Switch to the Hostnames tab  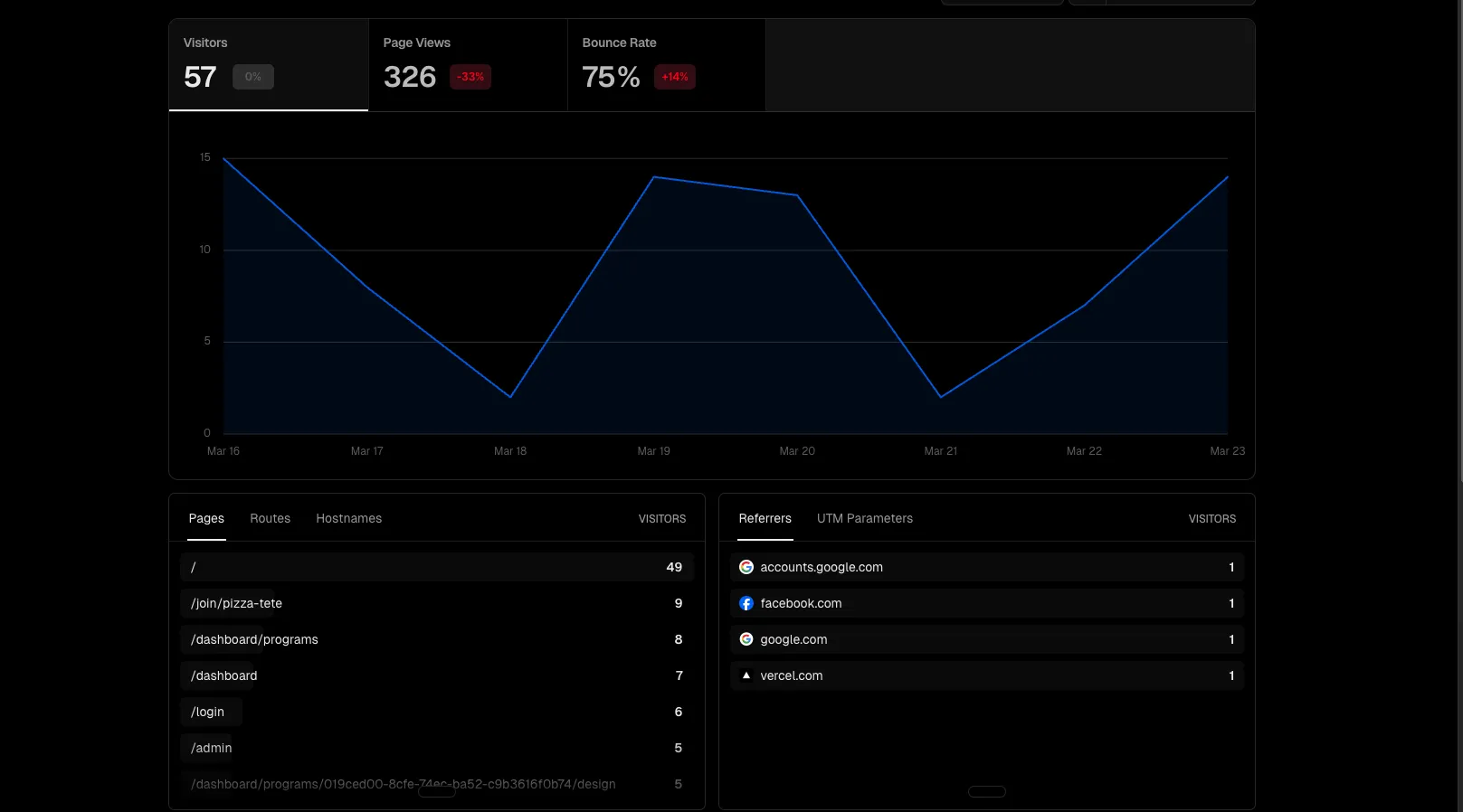[348, 518]
